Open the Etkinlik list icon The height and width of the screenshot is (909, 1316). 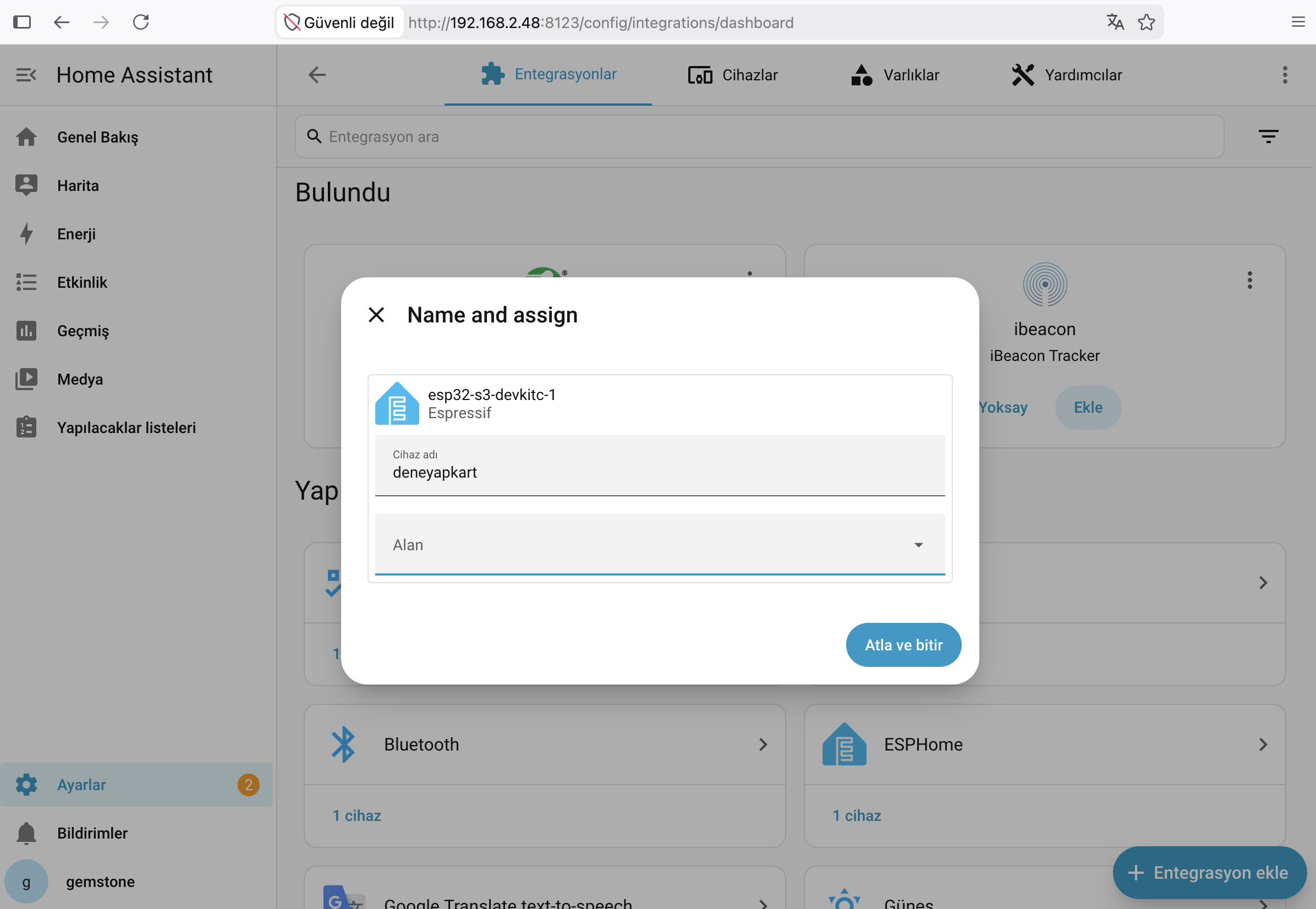coord(26,282)
